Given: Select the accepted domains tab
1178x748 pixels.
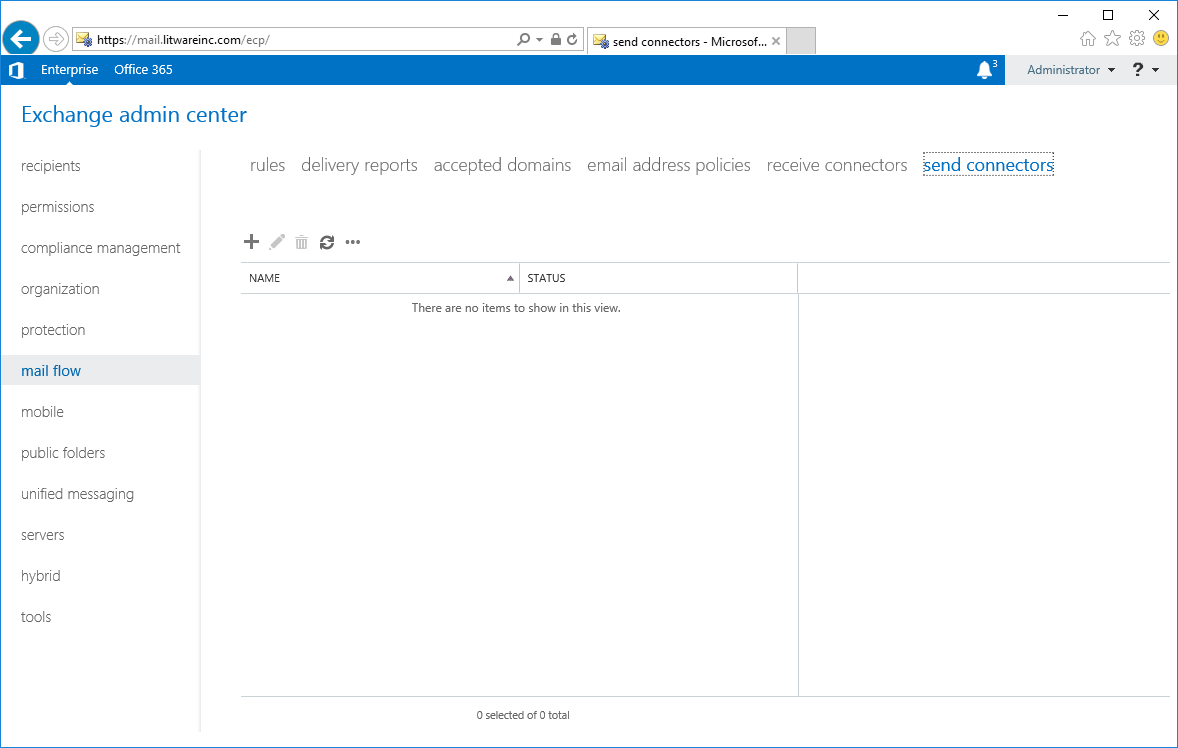Looking at the screenshot, I should 502,165.
